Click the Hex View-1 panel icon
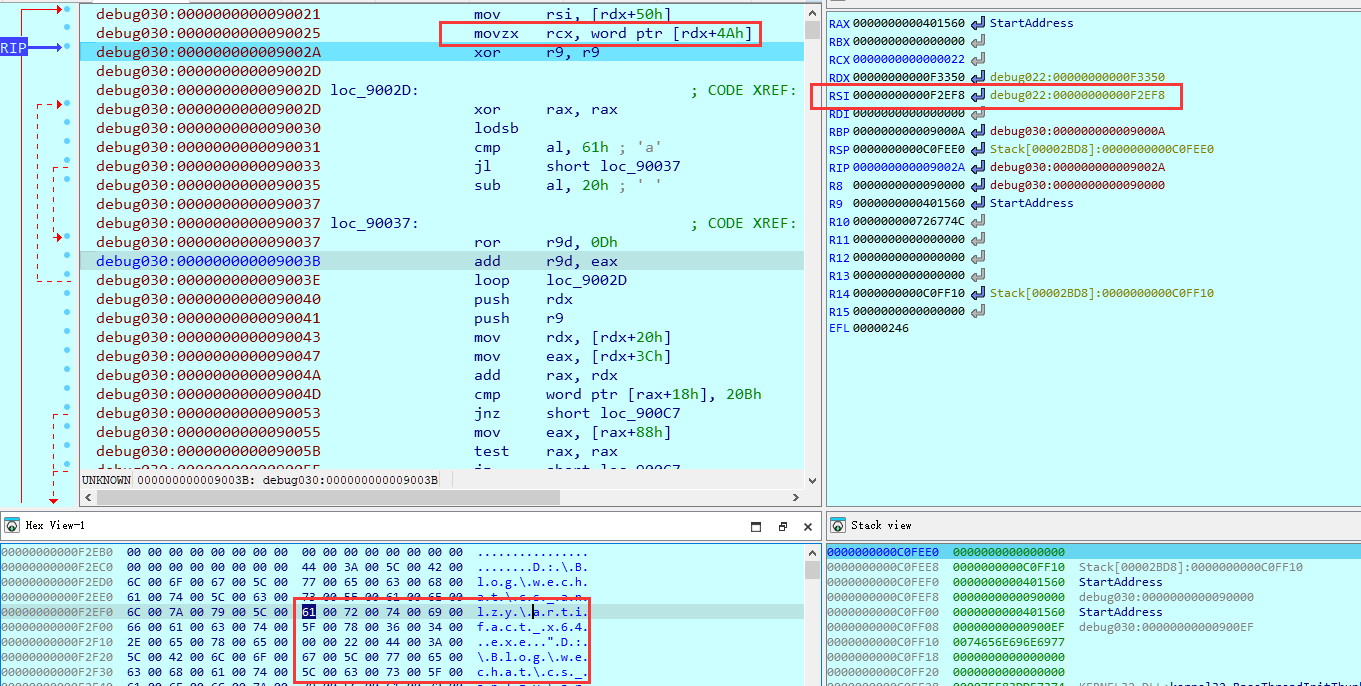1361x686 pixels. pos(13,526)
